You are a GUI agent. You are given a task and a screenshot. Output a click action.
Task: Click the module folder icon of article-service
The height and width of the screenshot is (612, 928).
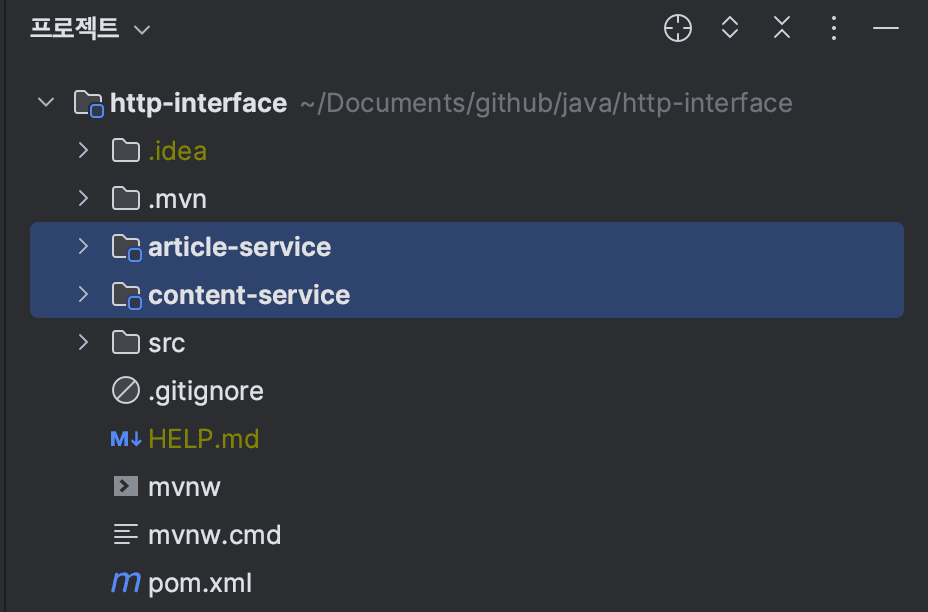[126, 247]
